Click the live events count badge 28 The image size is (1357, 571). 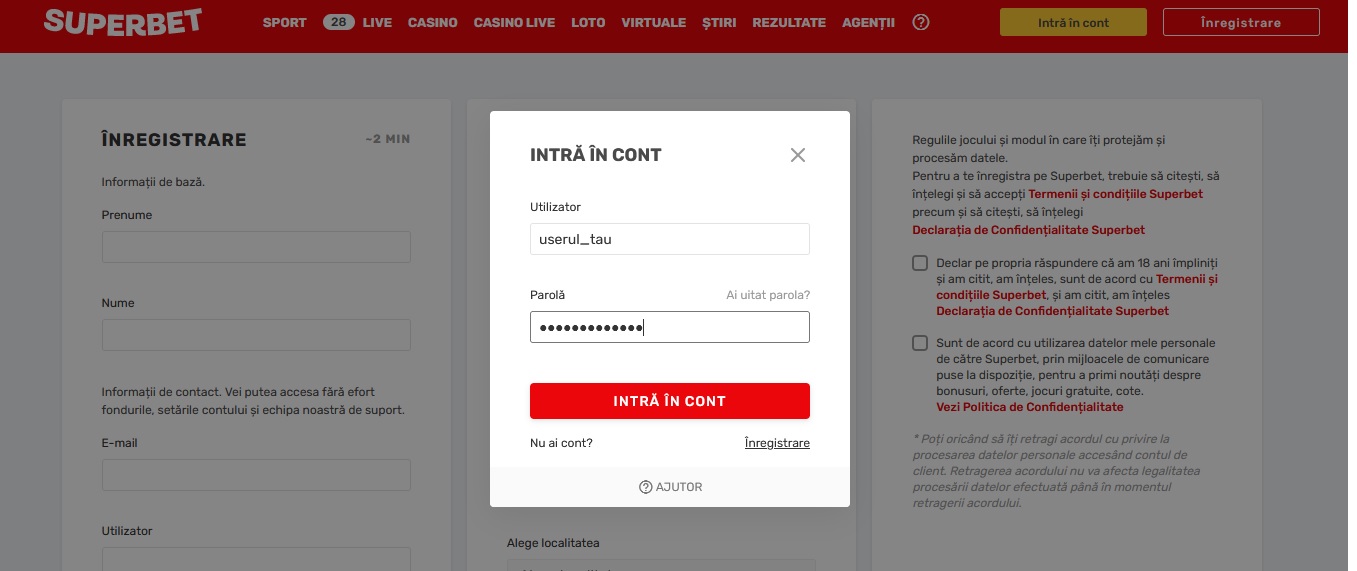tap(339, 22)
